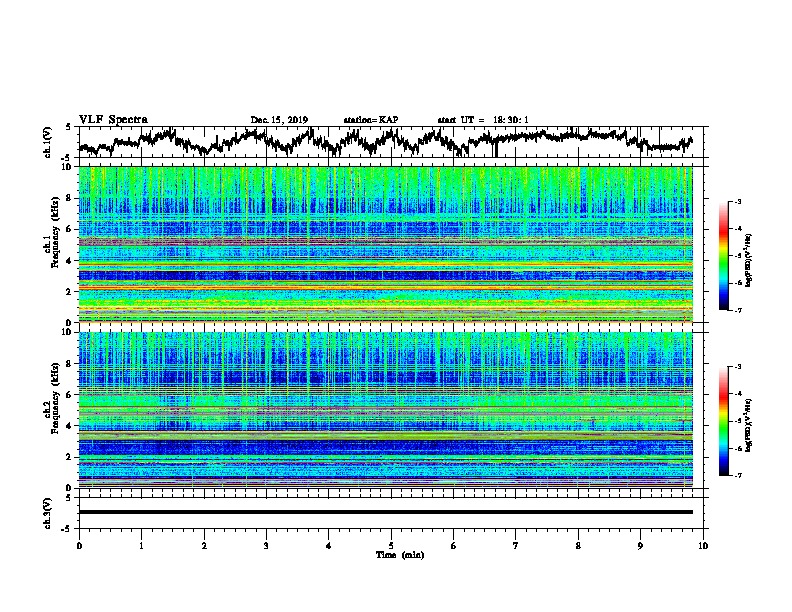This screenshot has width=792, height=612.
Task: Click the 'station=KAP' label
Action: click(371, 120)
